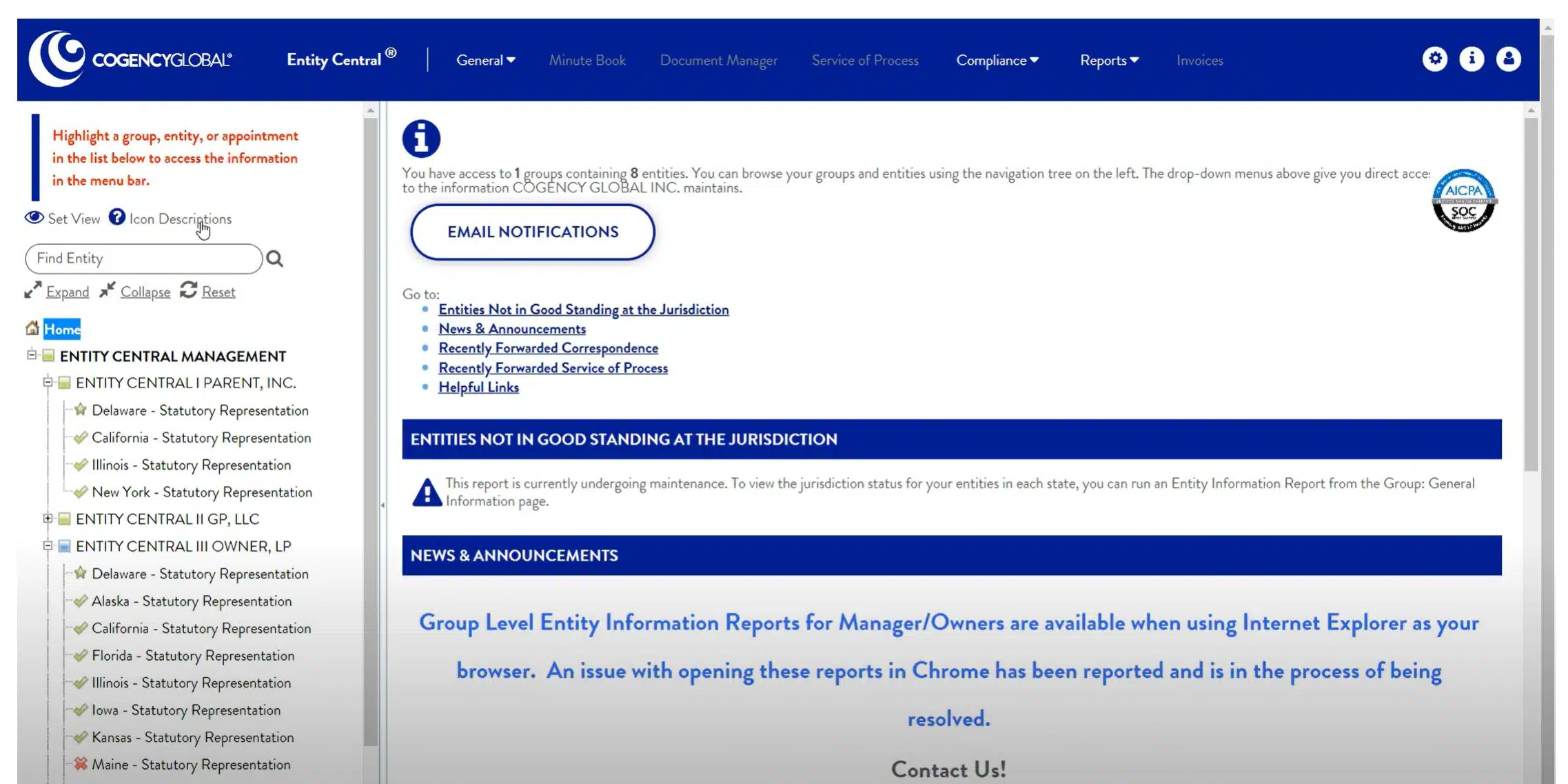Expand the Entity Central II GP node
Screen dimensions: 1568x784
[x=48, y=519]
